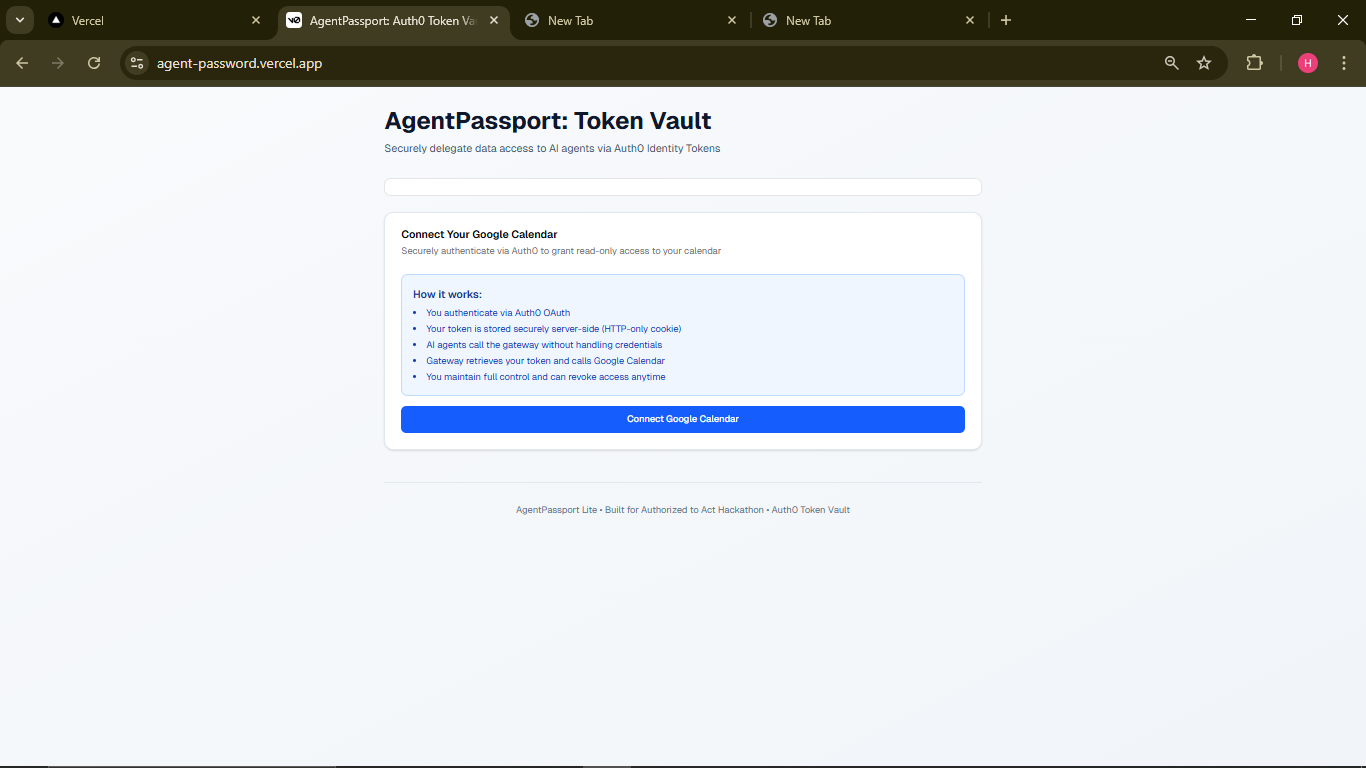
Task: Switch to the second New Tab
Action: click(869, 20)
